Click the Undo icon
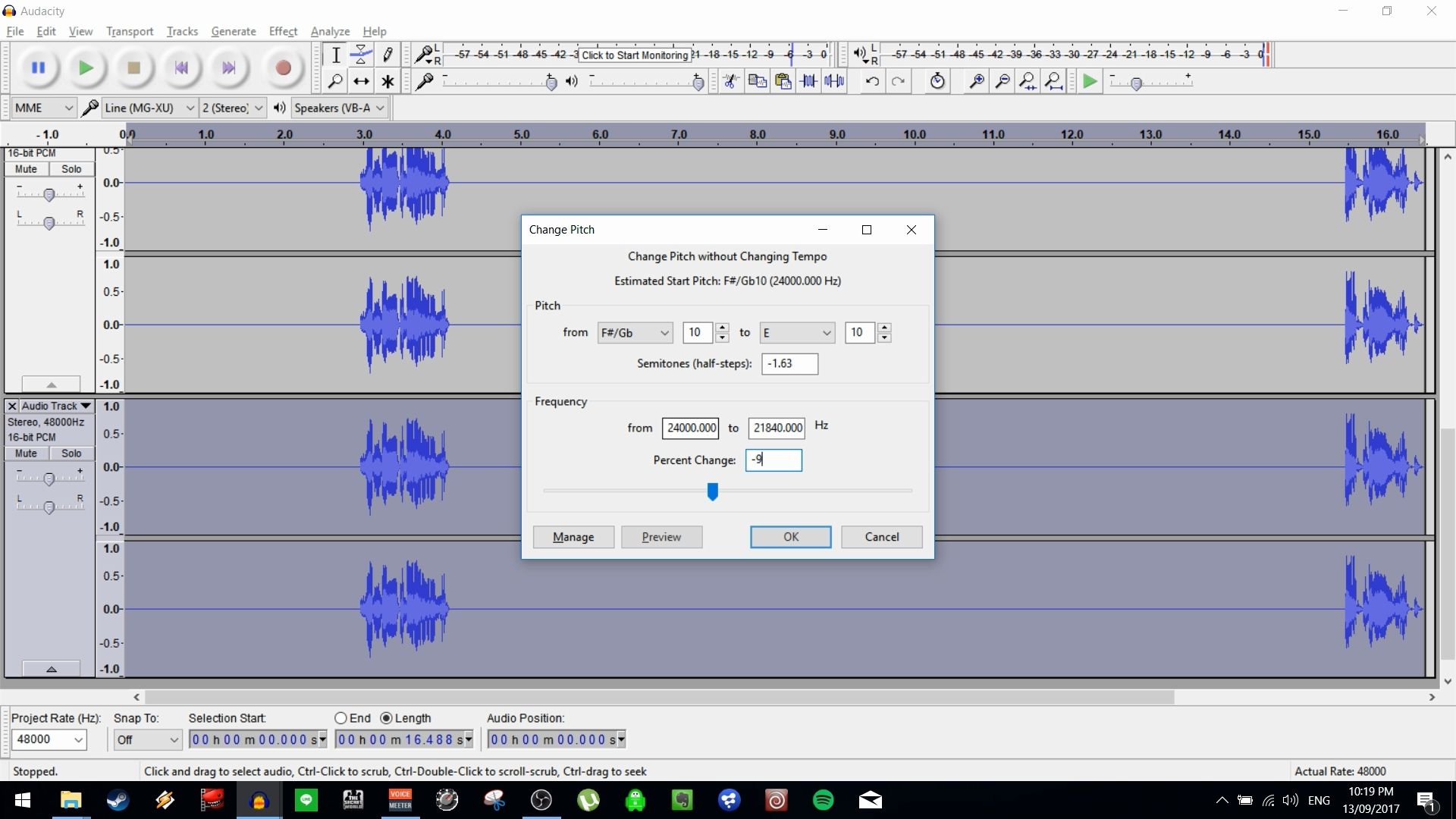Screen dimensions: 1456x819 873,81
